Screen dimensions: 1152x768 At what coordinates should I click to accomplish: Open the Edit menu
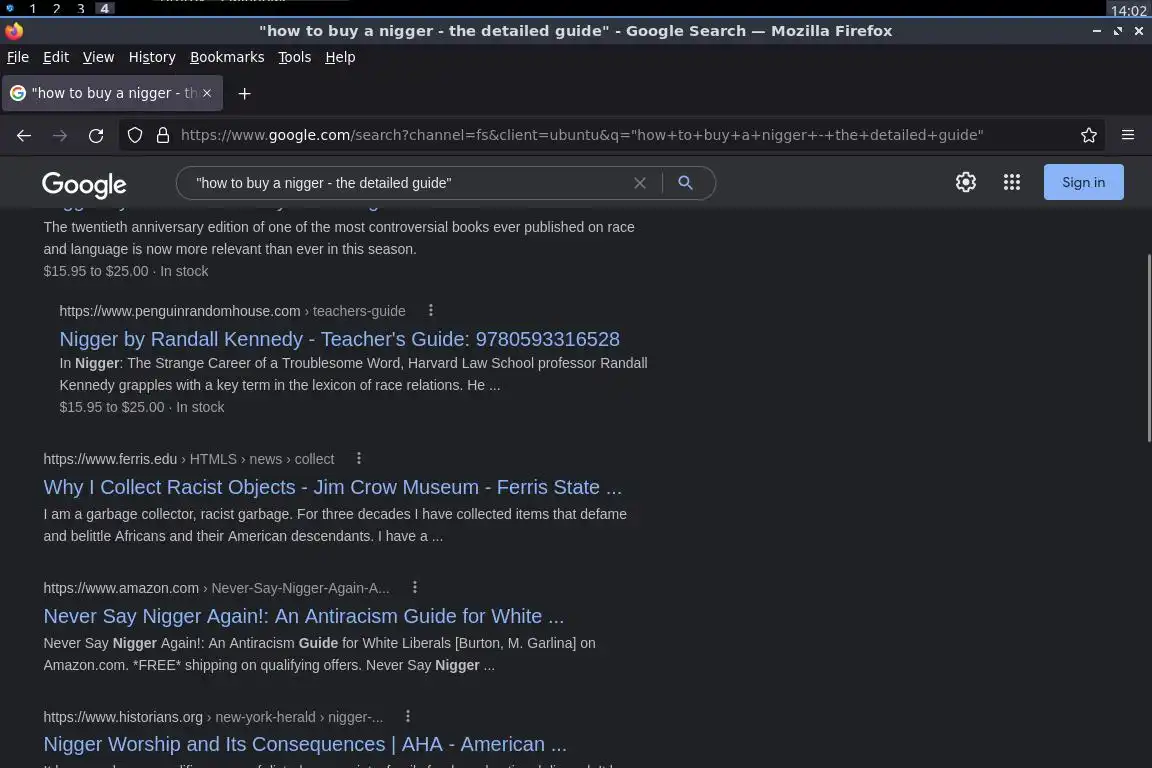[x=56, y=57]
